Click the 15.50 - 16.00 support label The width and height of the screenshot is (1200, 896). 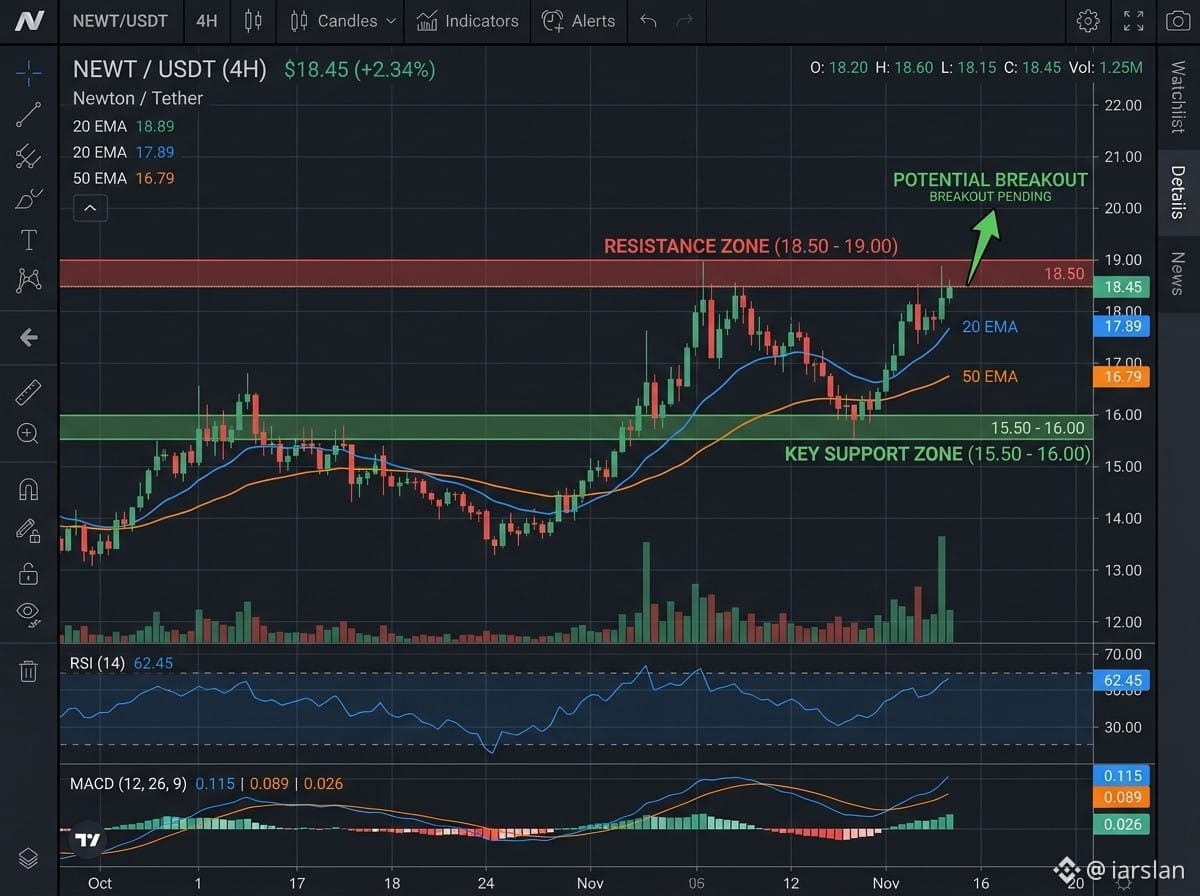[1037, 428]
